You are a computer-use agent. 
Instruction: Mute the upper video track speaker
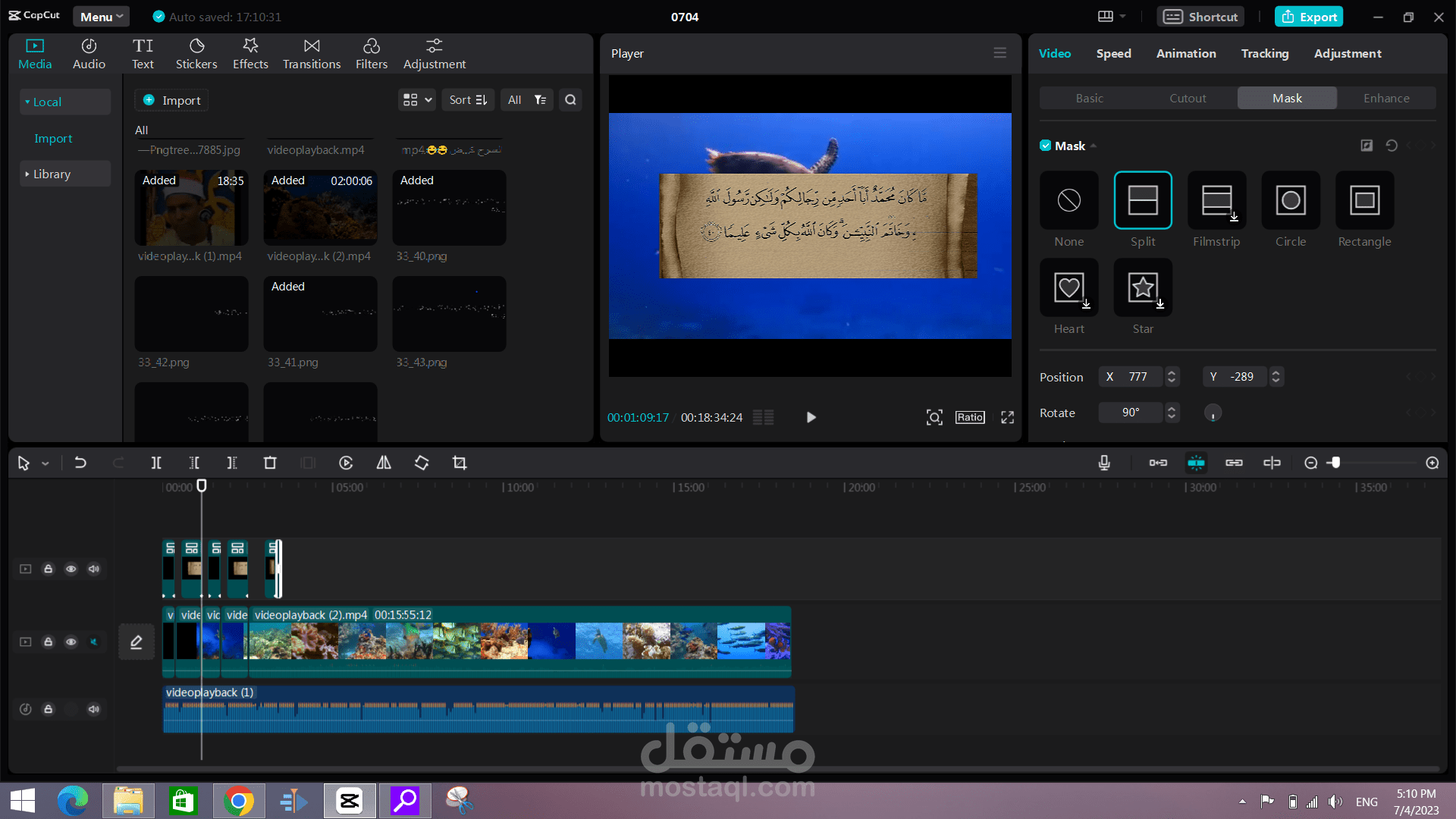93,569
